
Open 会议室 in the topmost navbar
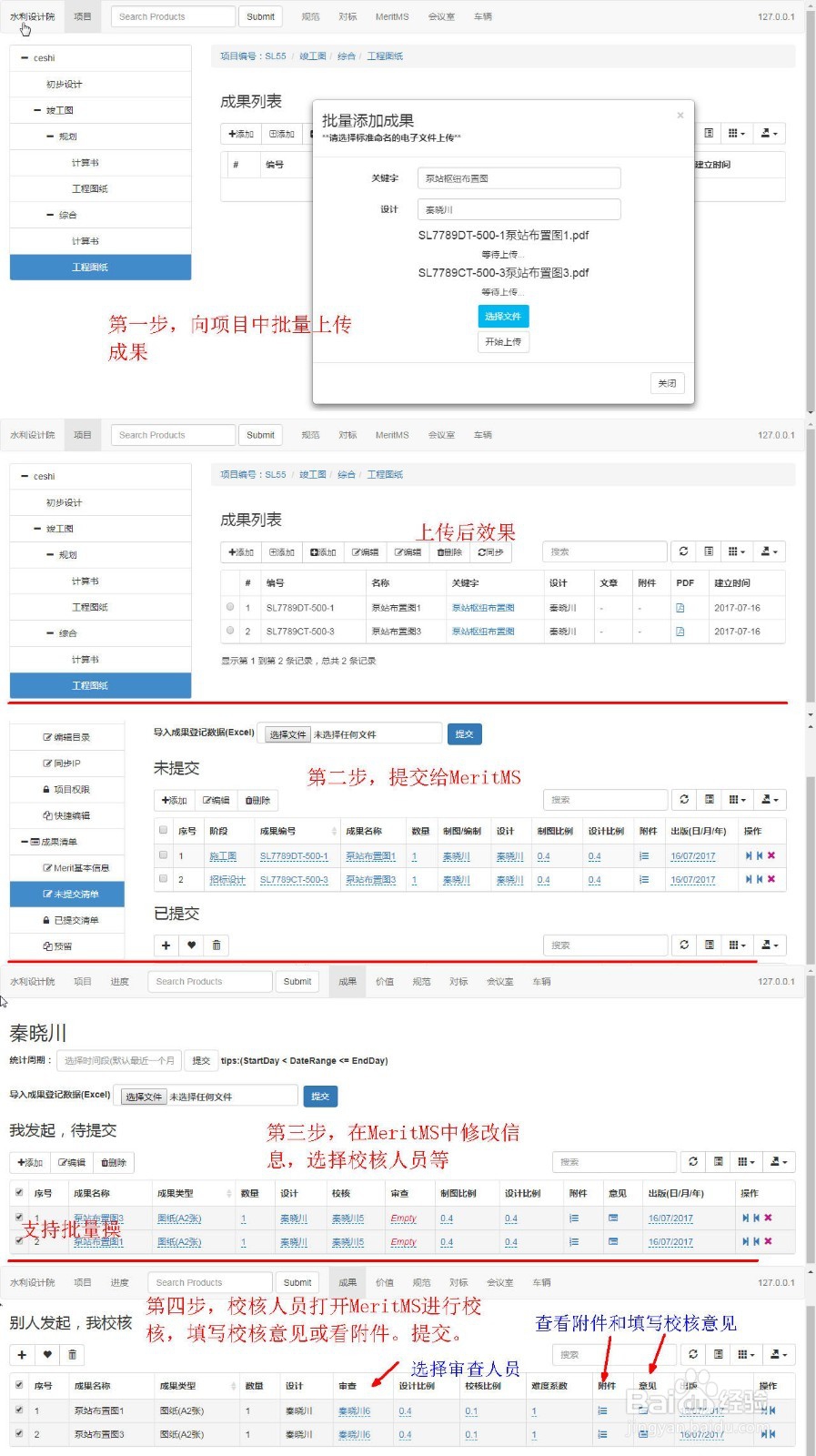pyautogui.click(x=441, y=16)
